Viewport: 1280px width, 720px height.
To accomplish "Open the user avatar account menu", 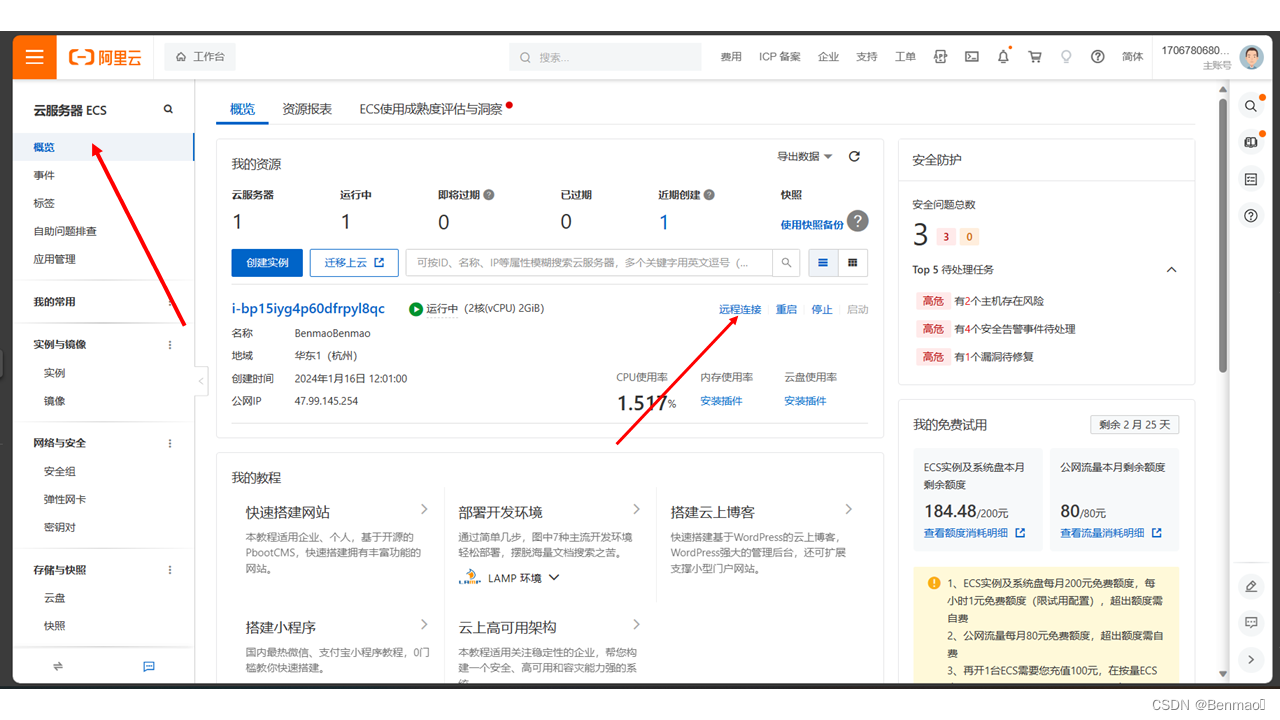I will tap(1251, 57).
